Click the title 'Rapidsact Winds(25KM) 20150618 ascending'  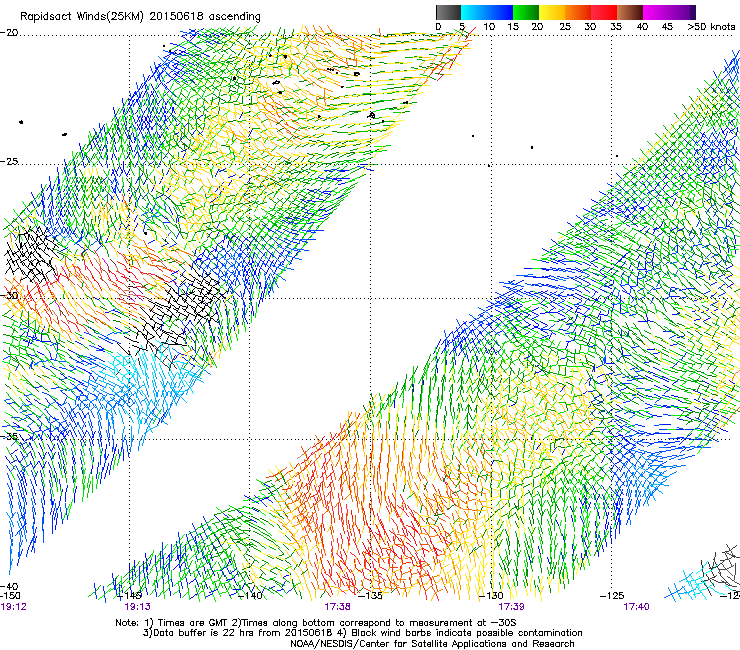coord(140,17)
